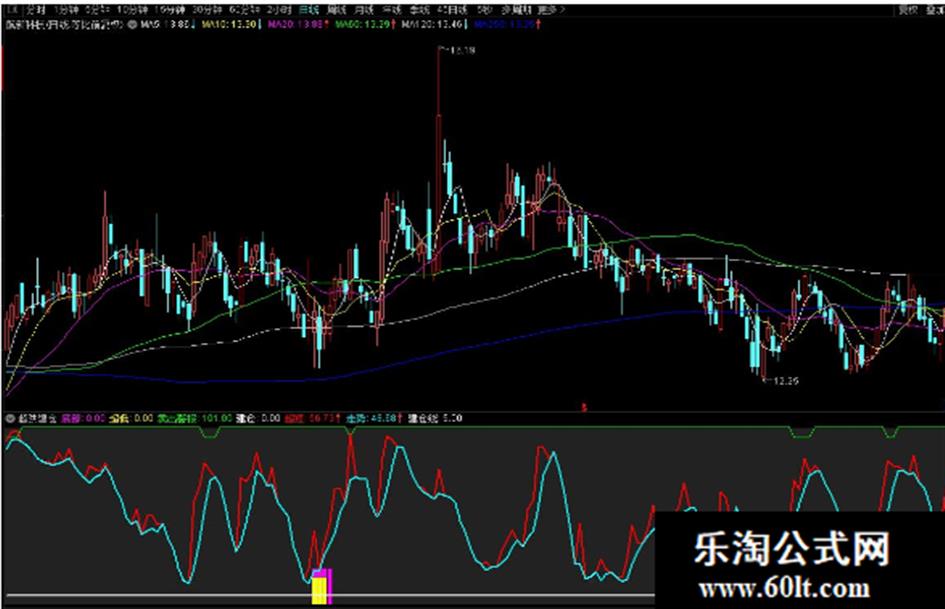Viewport: 945px width, 609px height.
Task: Open main chart indicator settings icon beside MA5
Action: 133,25
